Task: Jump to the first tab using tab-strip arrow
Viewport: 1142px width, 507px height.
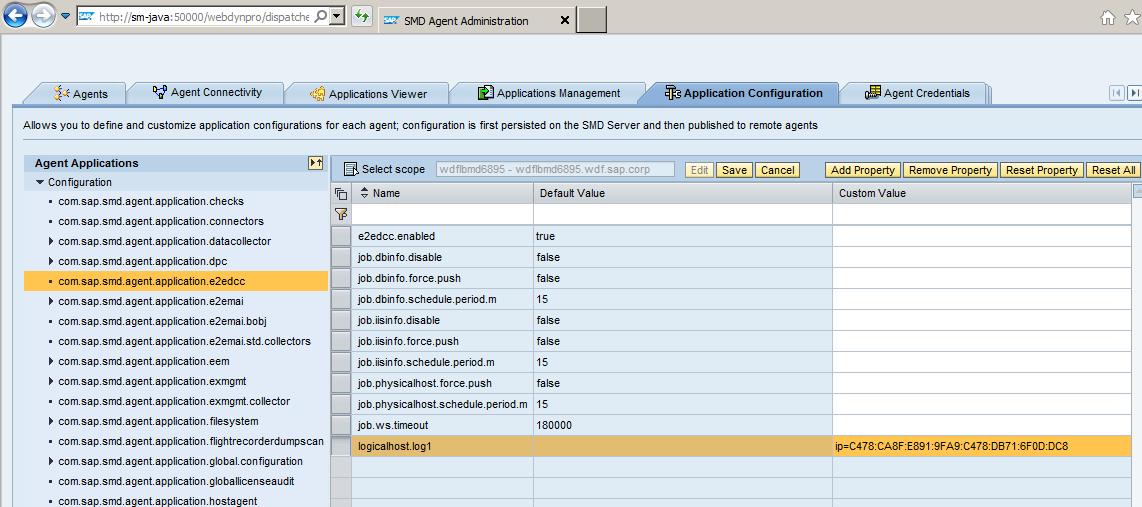Action: pos(1117,93)
